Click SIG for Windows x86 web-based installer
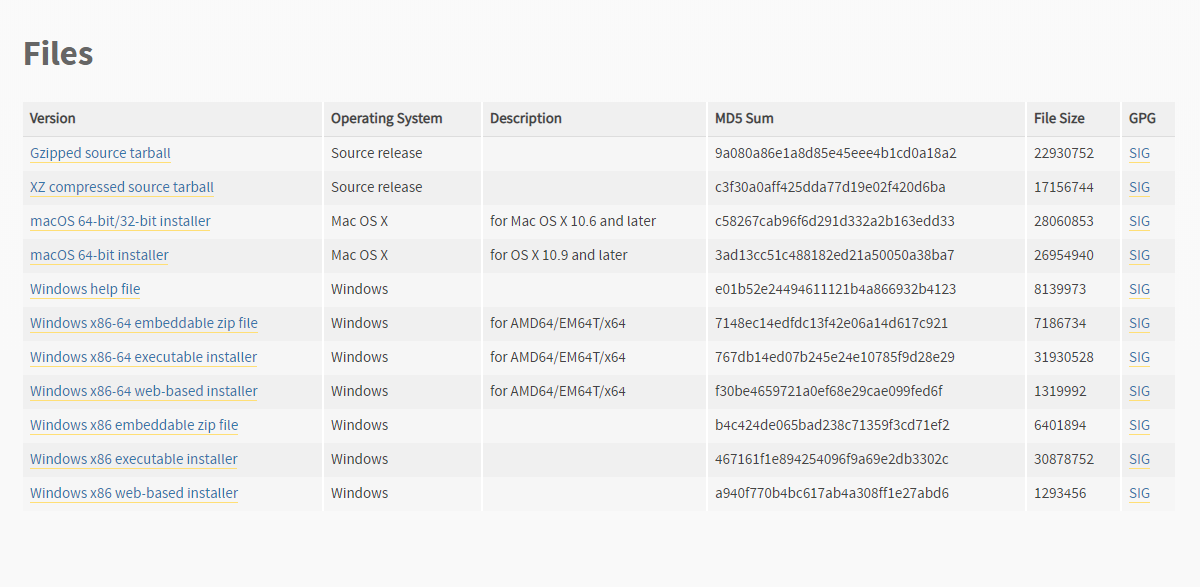The width and height of the screenshot is (1200, 587). pos(1139,493)
